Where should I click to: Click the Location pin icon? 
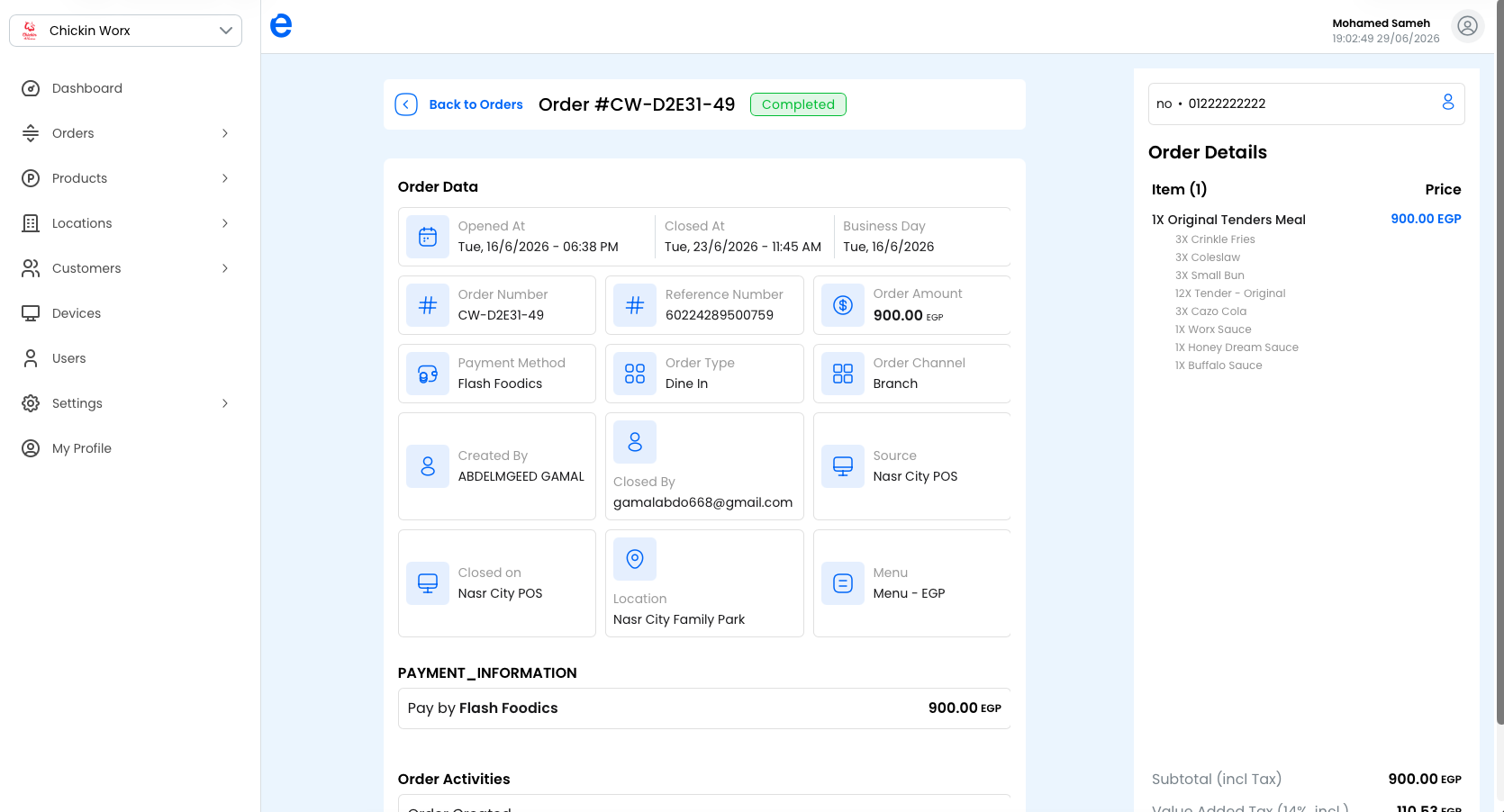635,559
